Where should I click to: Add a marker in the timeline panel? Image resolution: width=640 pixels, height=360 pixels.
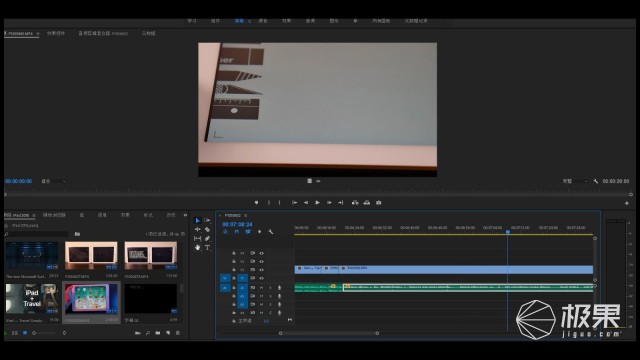(259, 232)
